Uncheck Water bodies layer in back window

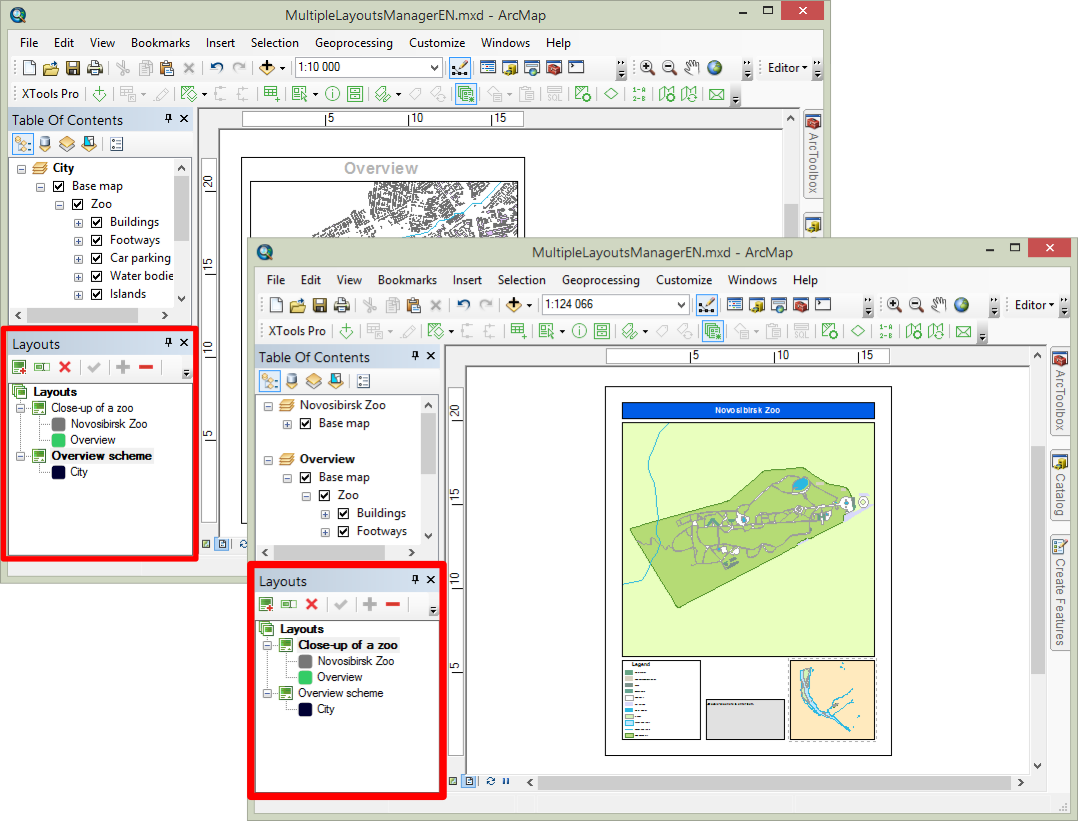97,276
